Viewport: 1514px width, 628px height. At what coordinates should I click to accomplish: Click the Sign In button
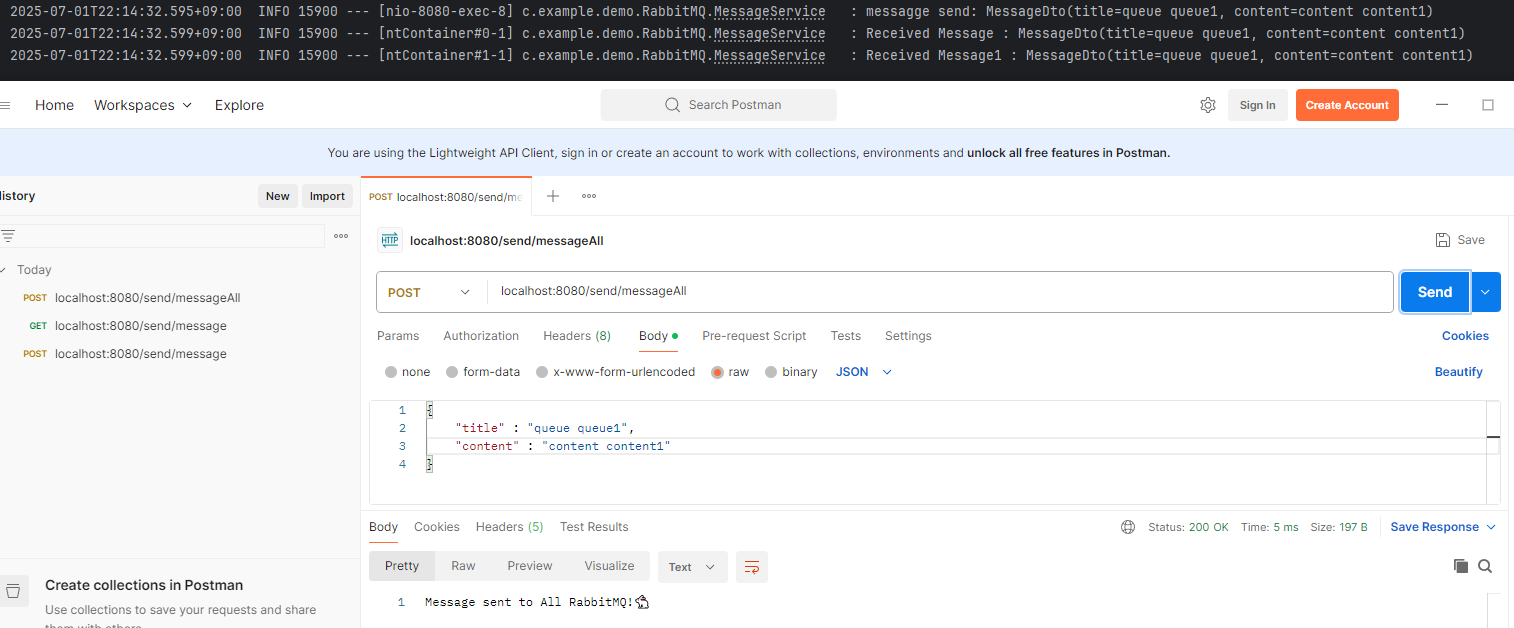pos(1257,105)
